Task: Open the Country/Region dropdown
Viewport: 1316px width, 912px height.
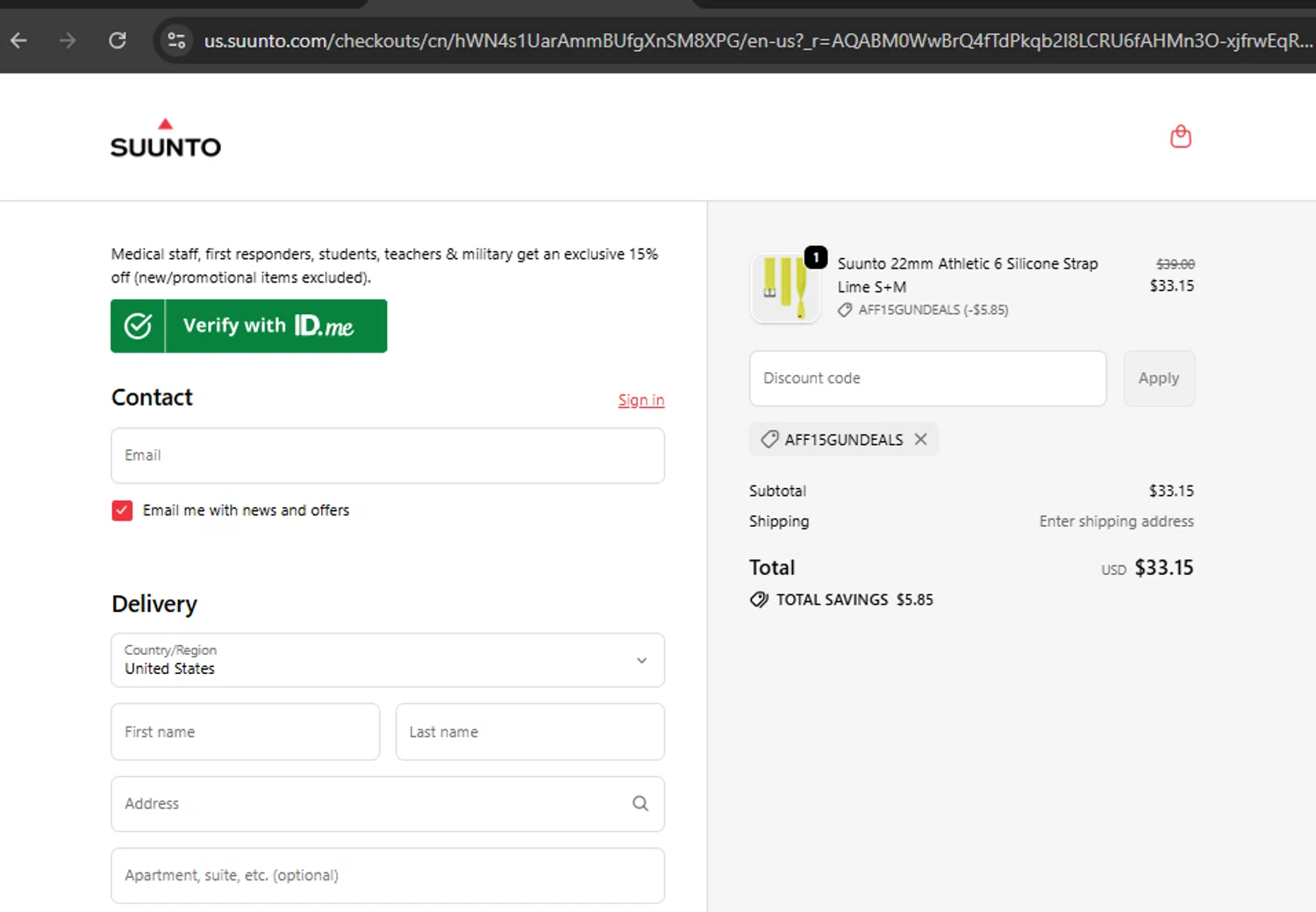Action: pyautogui.click(x=388, y=660)
